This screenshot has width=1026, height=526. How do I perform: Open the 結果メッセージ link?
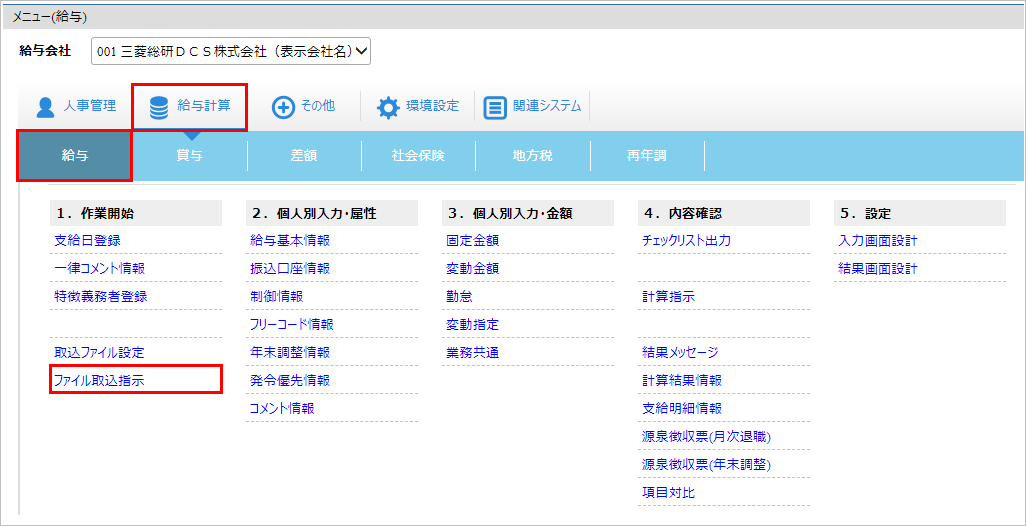(681, 352)
